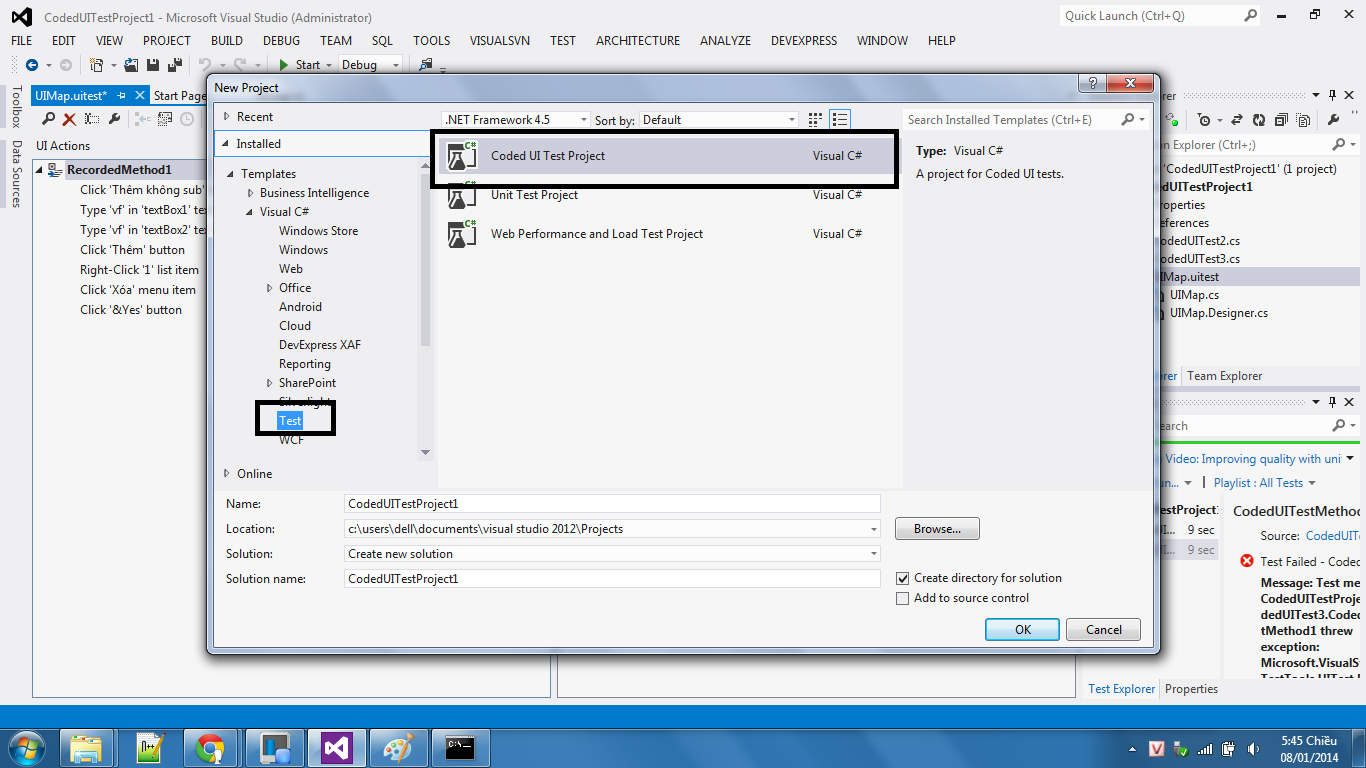
Task: Click the wrench properties icon in UIMap toolbar
Action: coord(114,119)
